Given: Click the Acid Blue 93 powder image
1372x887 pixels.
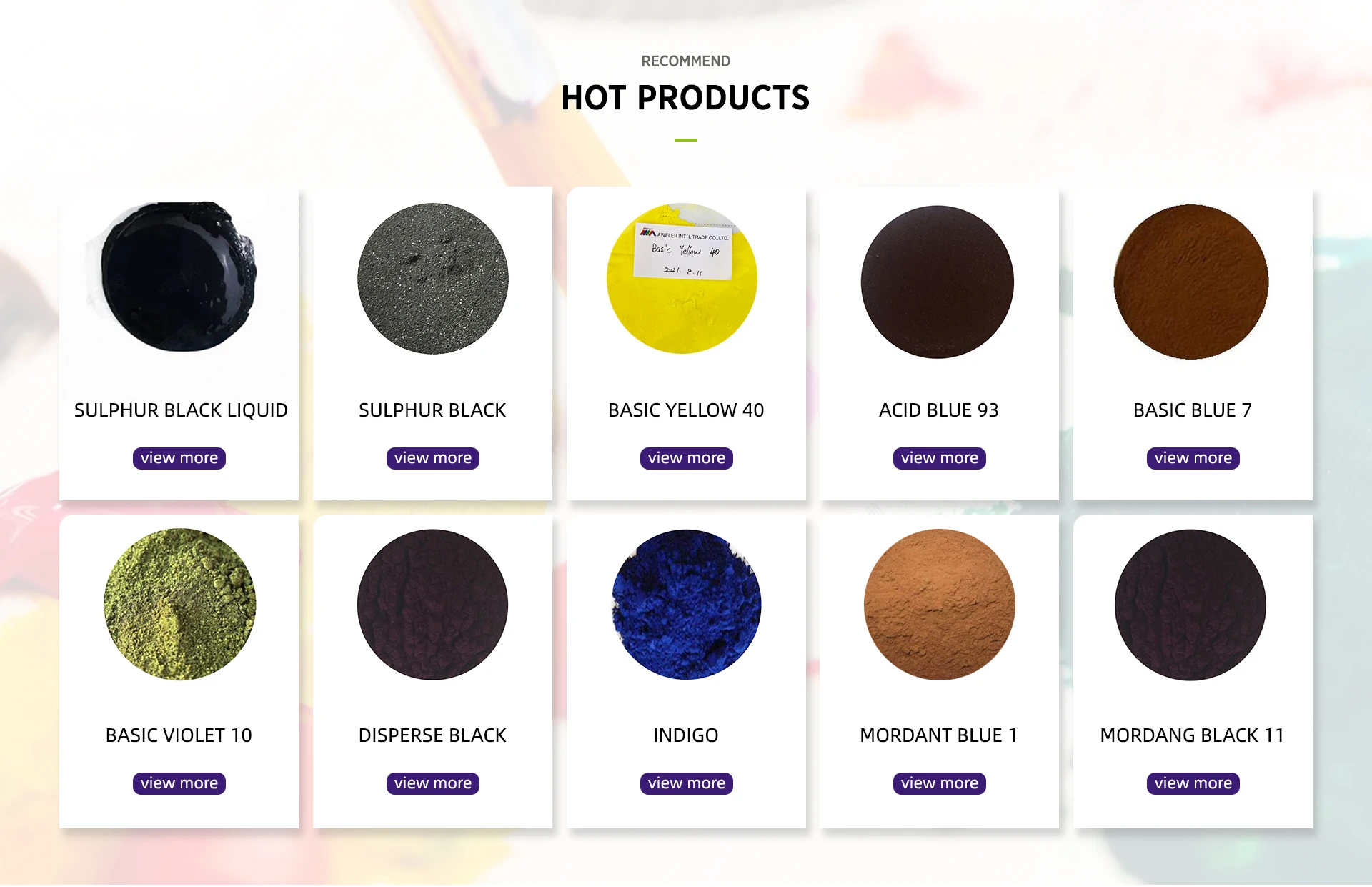Looking at the screenshot, I should (938, 282).
